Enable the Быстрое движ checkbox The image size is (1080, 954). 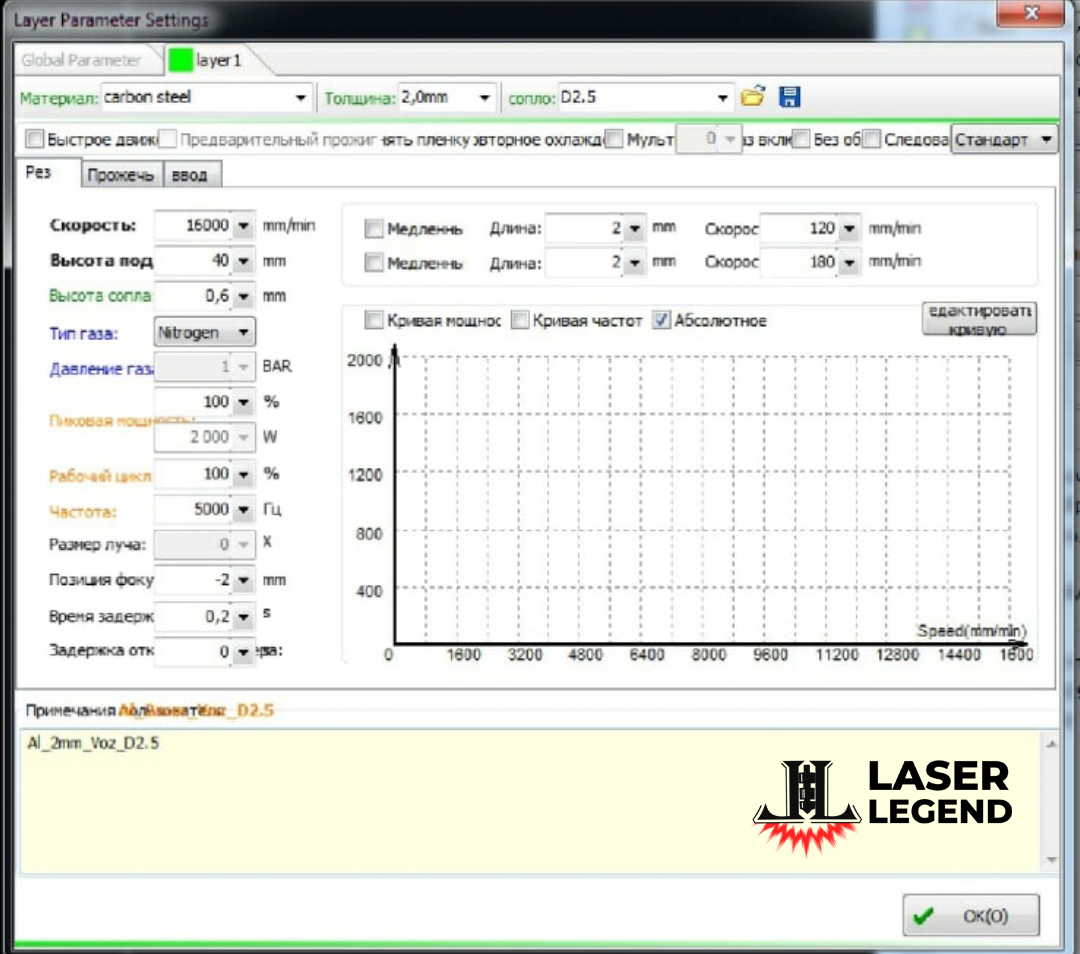[33, 139]
